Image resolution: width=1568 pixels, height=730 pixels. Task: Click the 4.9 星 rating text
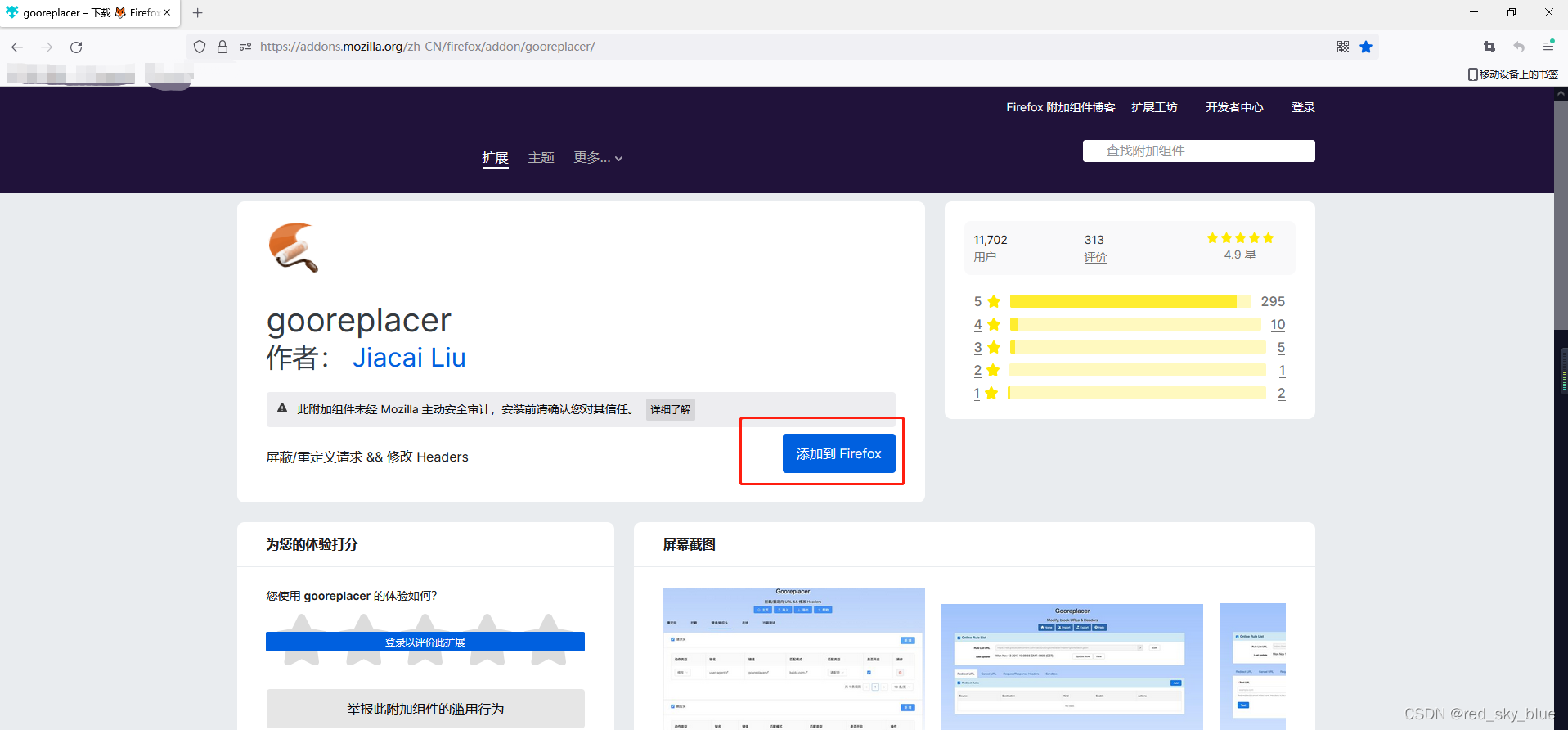1240,255
